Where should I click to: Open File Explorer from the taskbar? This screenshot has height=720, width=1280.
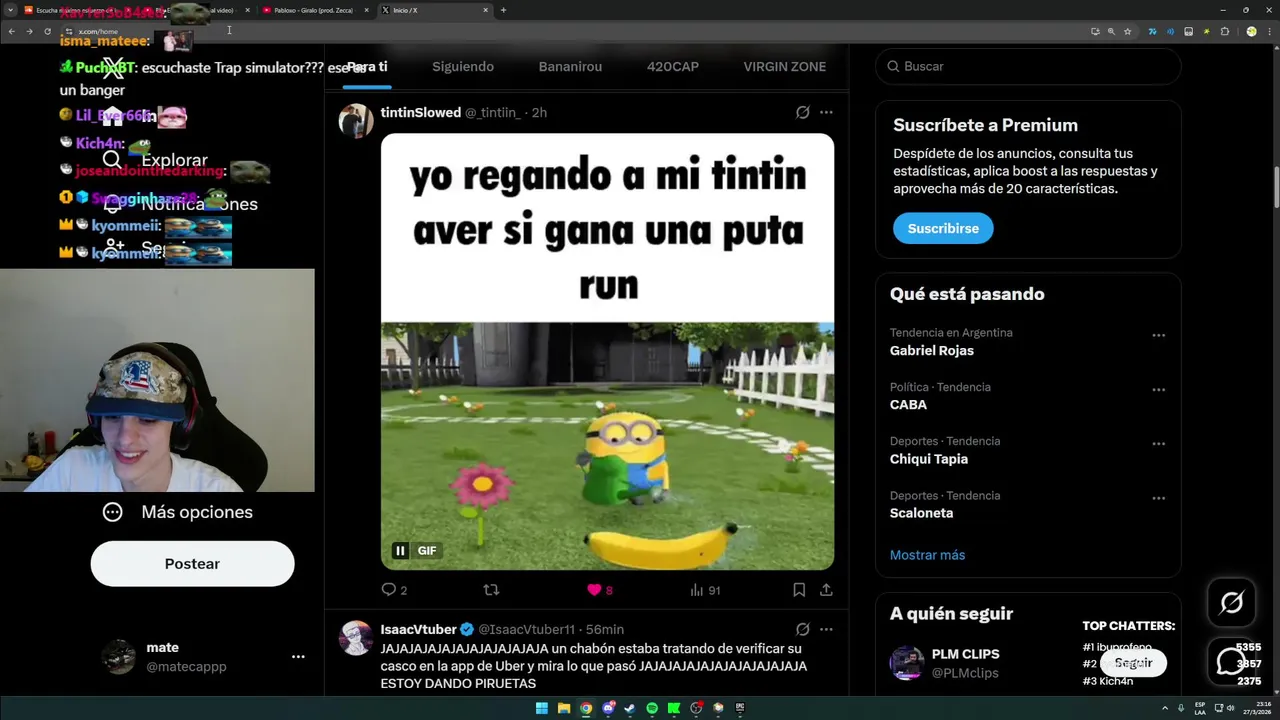pyautogui.click(x=564, y=708)
